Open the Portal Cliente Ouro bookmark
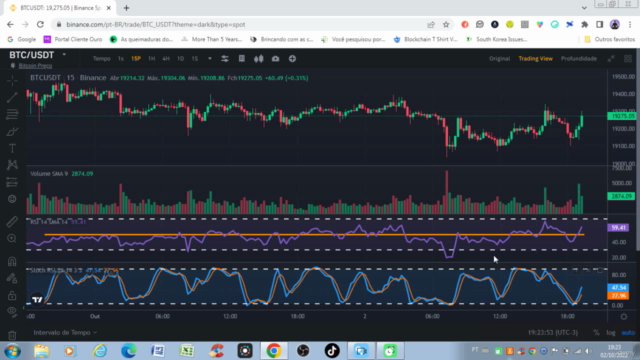The width and height of the screenshot is (640, 360). click(73, 40)
